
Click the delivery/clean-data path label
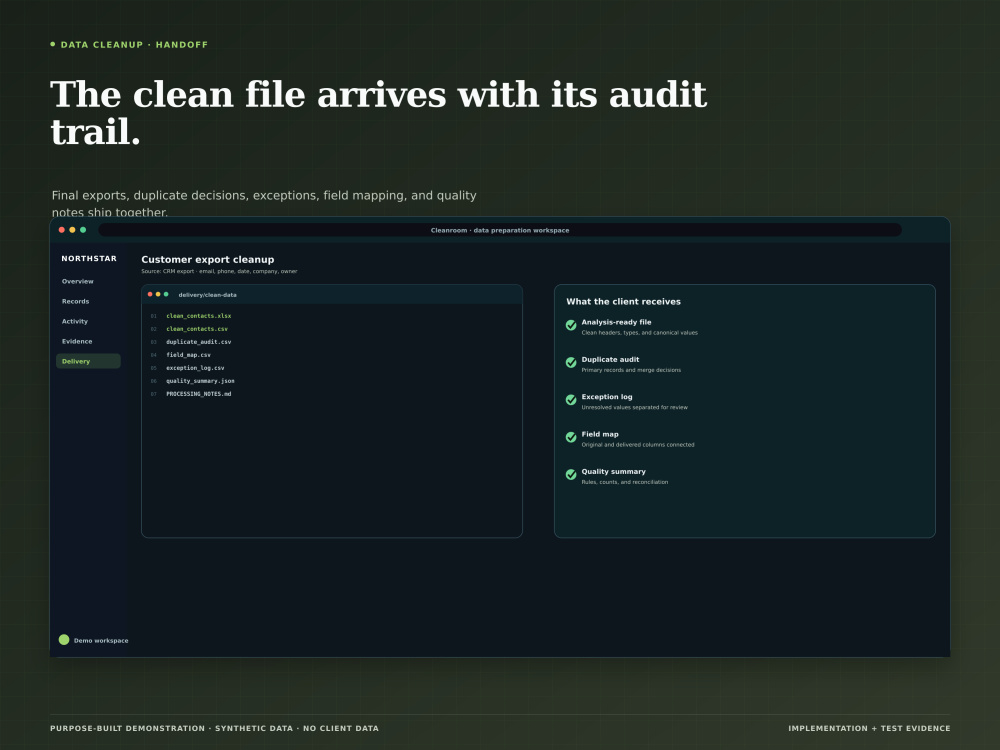(207, 295)
